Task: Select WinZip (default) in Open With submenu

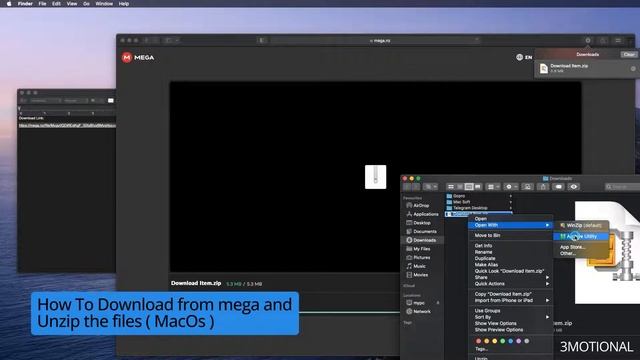Action: pos(581,225)
